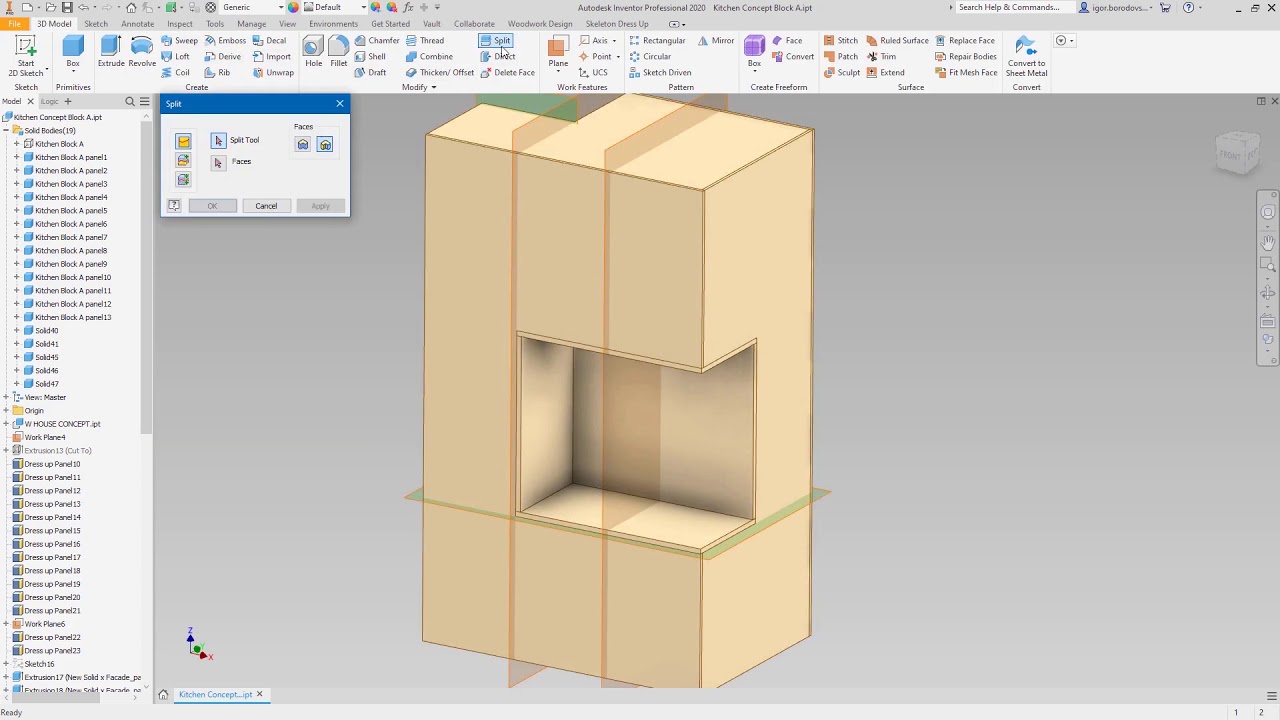Image resolution: width=1280 pixels, height=720 pixels.
Task: Click Cancel in the Split dialog
Action: click(265, 205)
